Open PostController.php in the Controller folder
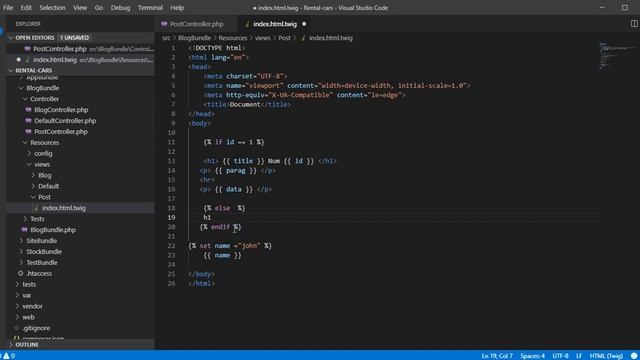 tap(61, 131)
